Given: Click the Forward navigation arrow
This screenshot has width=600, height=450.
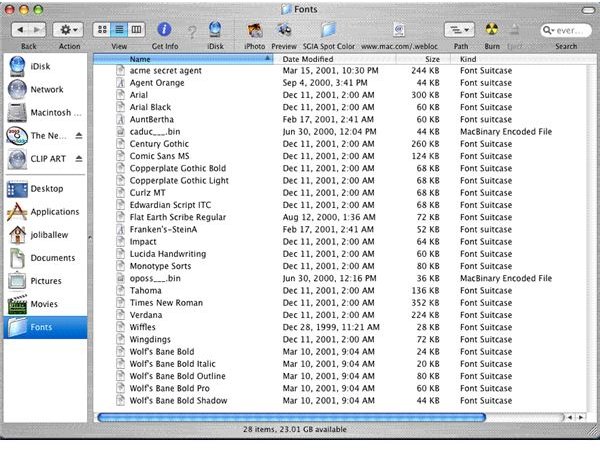Looking at the screenshot, I should tap(38, 30).
